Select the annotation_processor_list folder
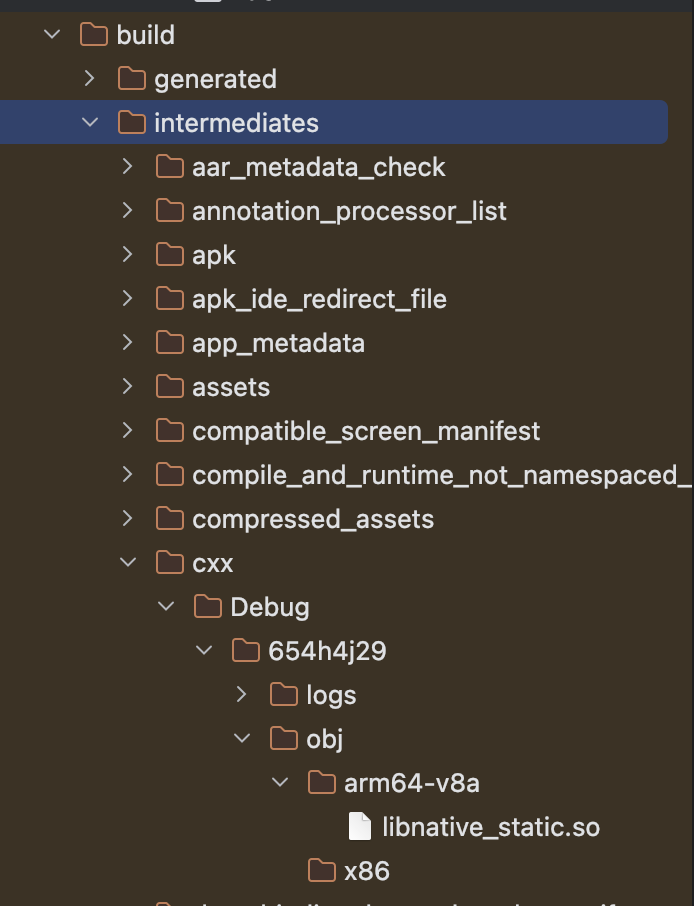The height and width of the screenshot is (906, 694). click(349, 211)
